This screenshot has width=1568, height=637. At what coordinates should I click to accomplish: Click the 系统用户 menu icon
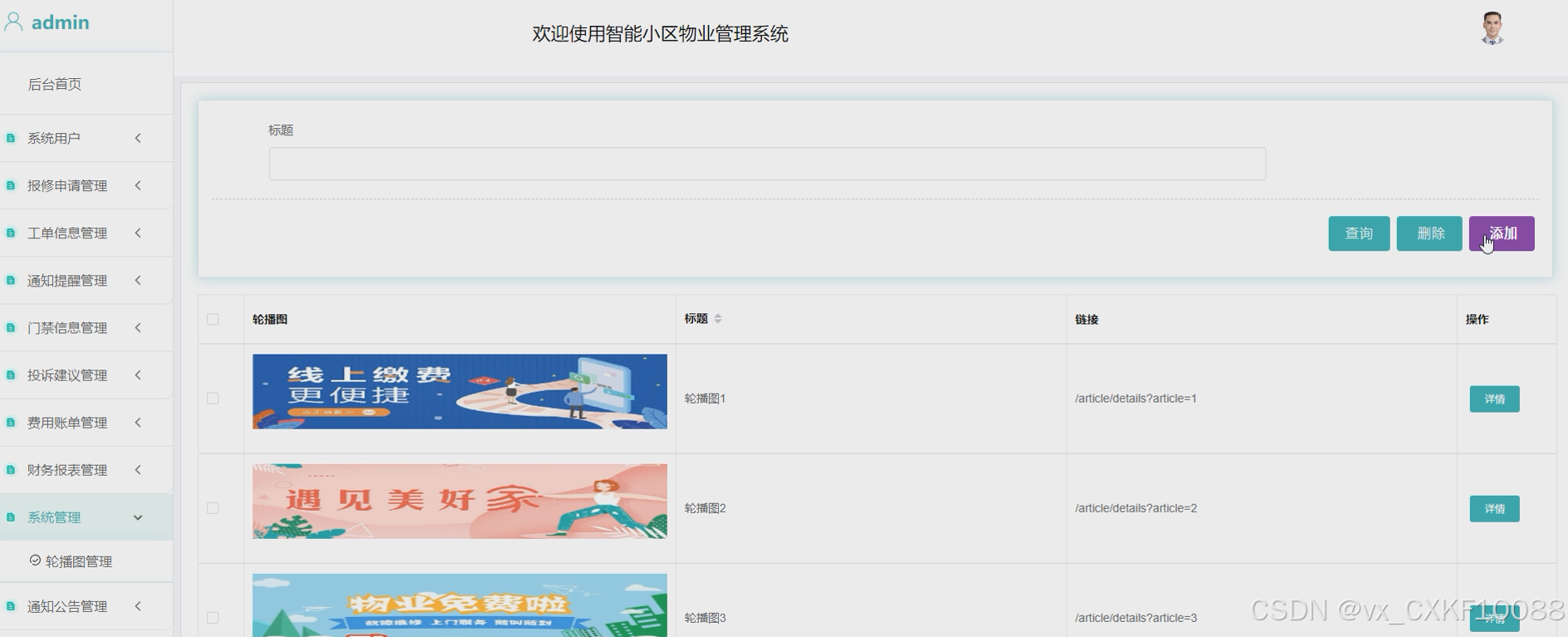point(11,138)
